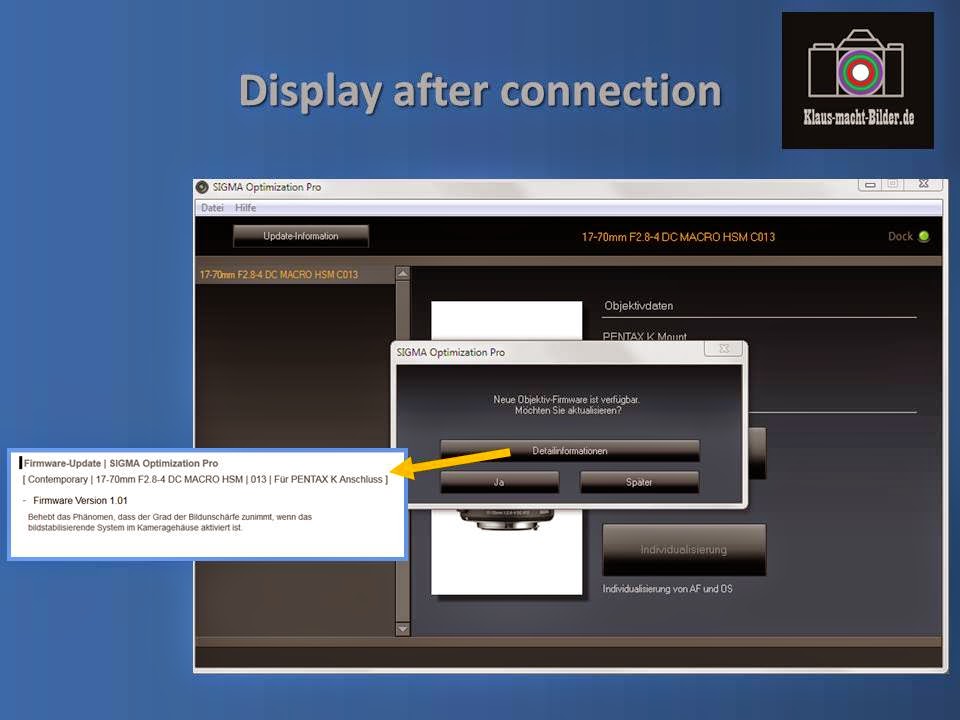Click the lens name heading in the top bar
960x720 pixels.
tap(678, 237)
